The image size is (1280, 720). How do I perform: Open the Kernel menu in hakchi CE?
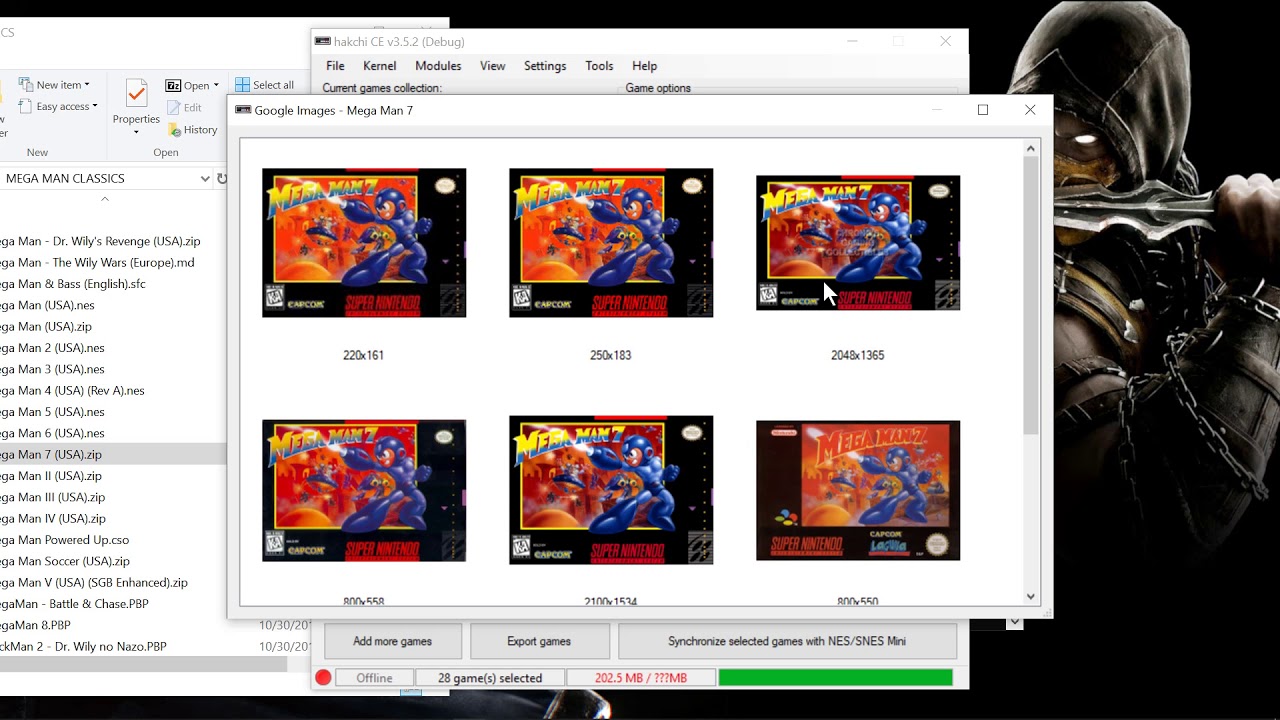[380, 66]
